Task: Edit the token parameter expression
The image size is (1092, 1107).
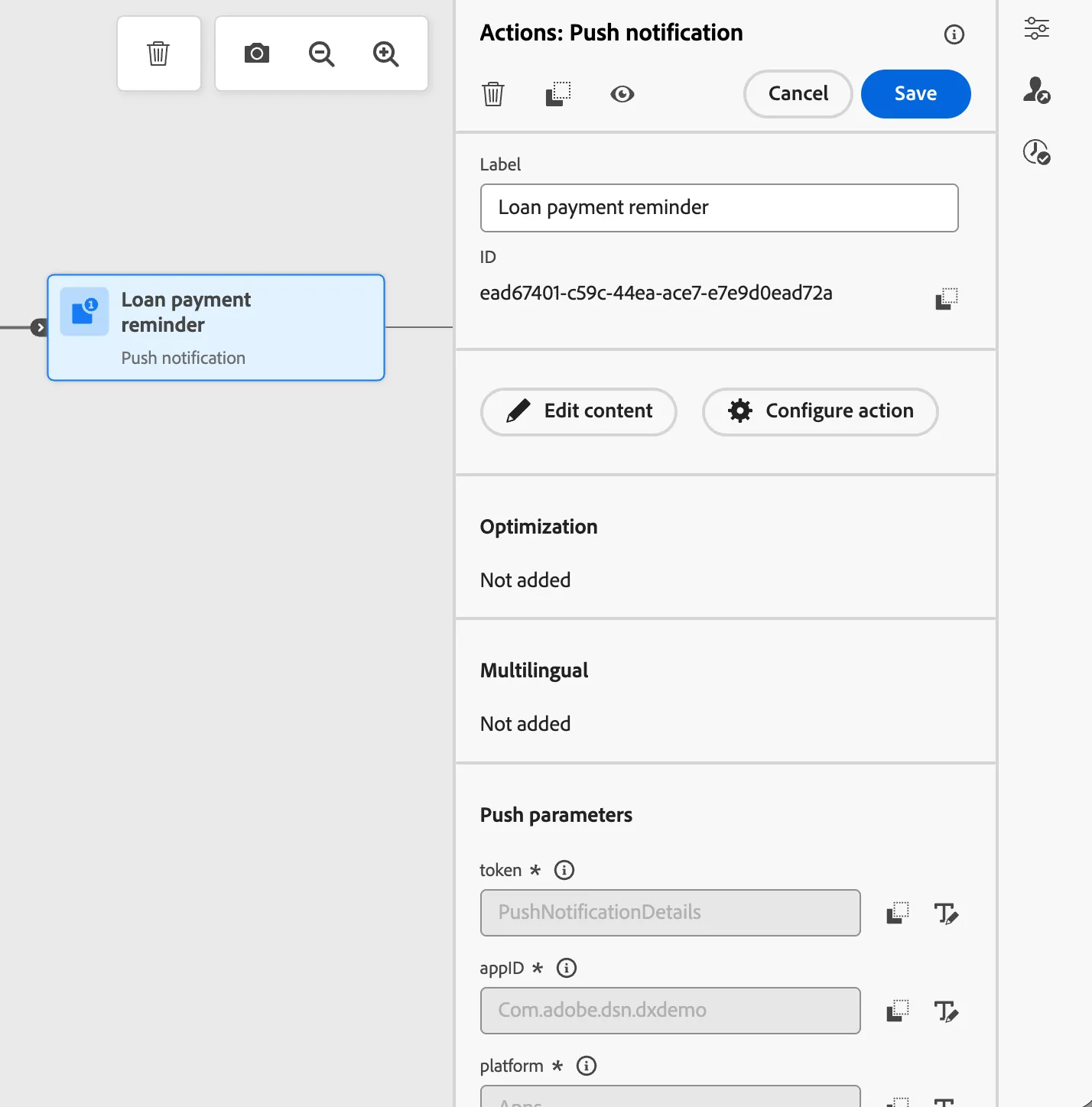Action: click(947, 913)
